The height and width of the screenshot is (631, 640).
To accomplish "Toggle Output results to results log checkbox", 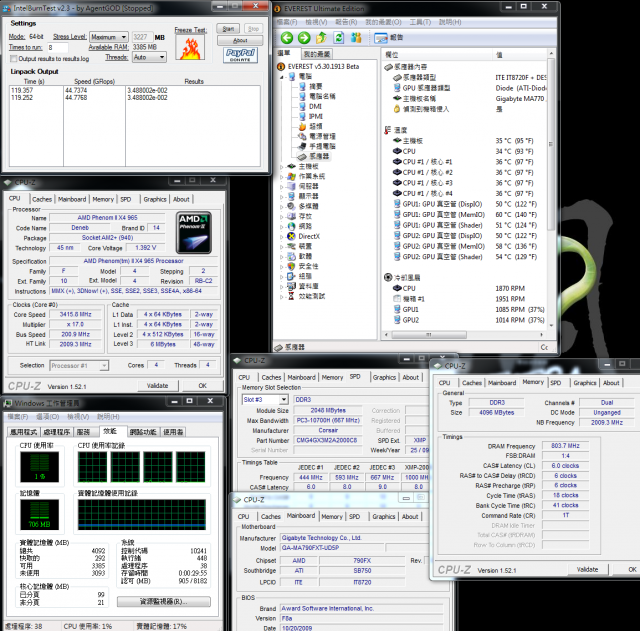I will [14, 59].
